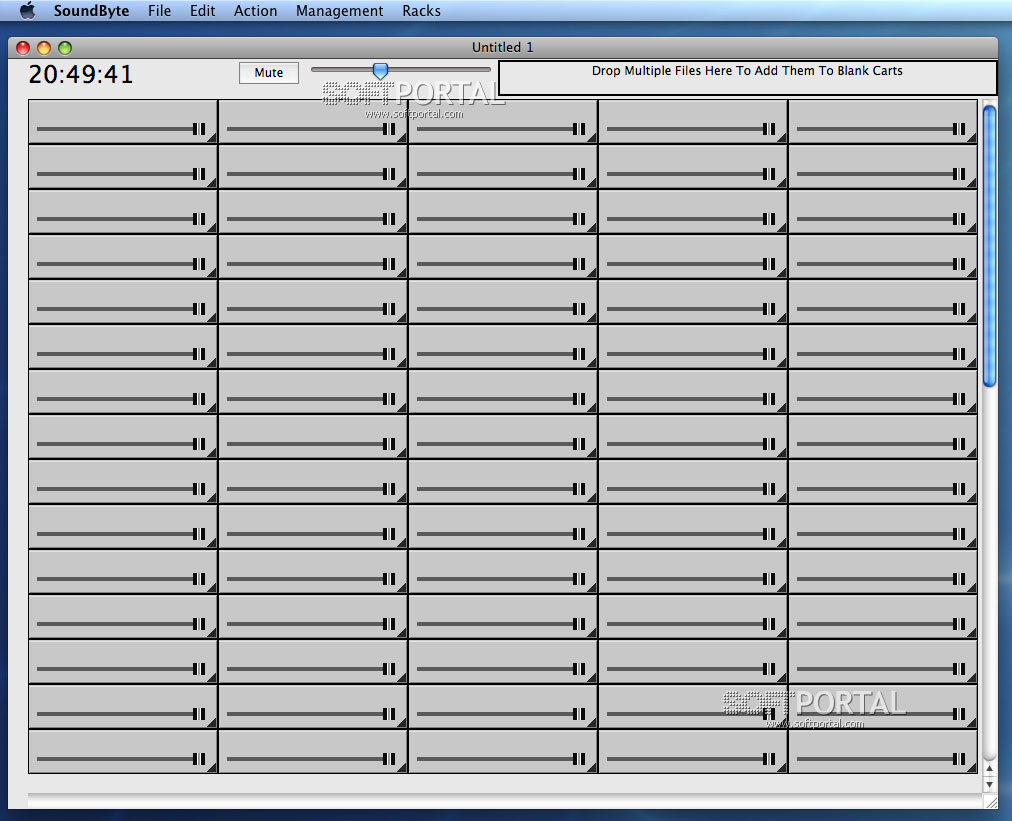The image size is (1012, 821).
Task: Open corner triangle of tenth row, second column cart
Action: [x=401, y=543]
